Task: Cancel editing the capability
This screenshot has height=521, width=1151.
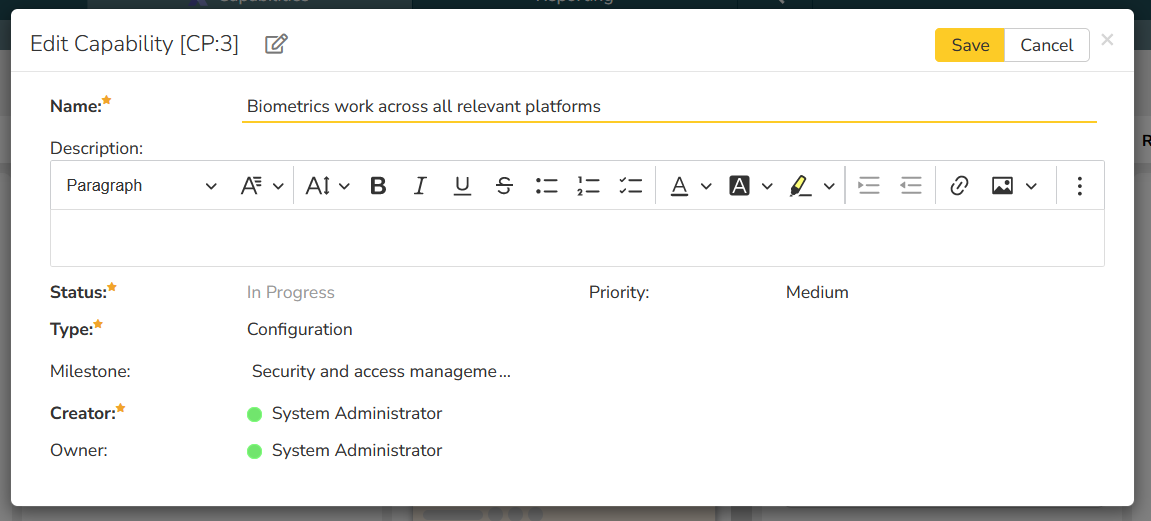Action: (x=1046, y=45)
